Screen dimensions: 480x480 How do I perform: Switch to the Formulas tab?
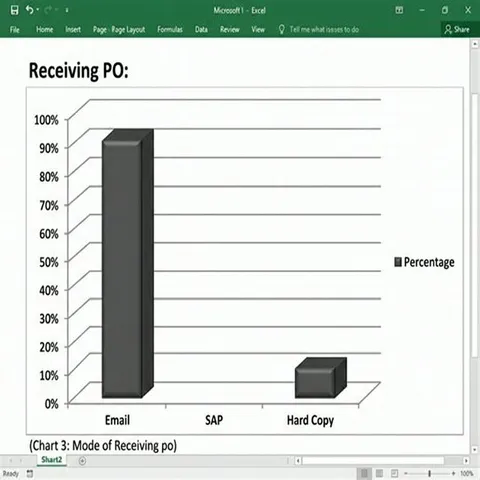[x=170, y=30]
